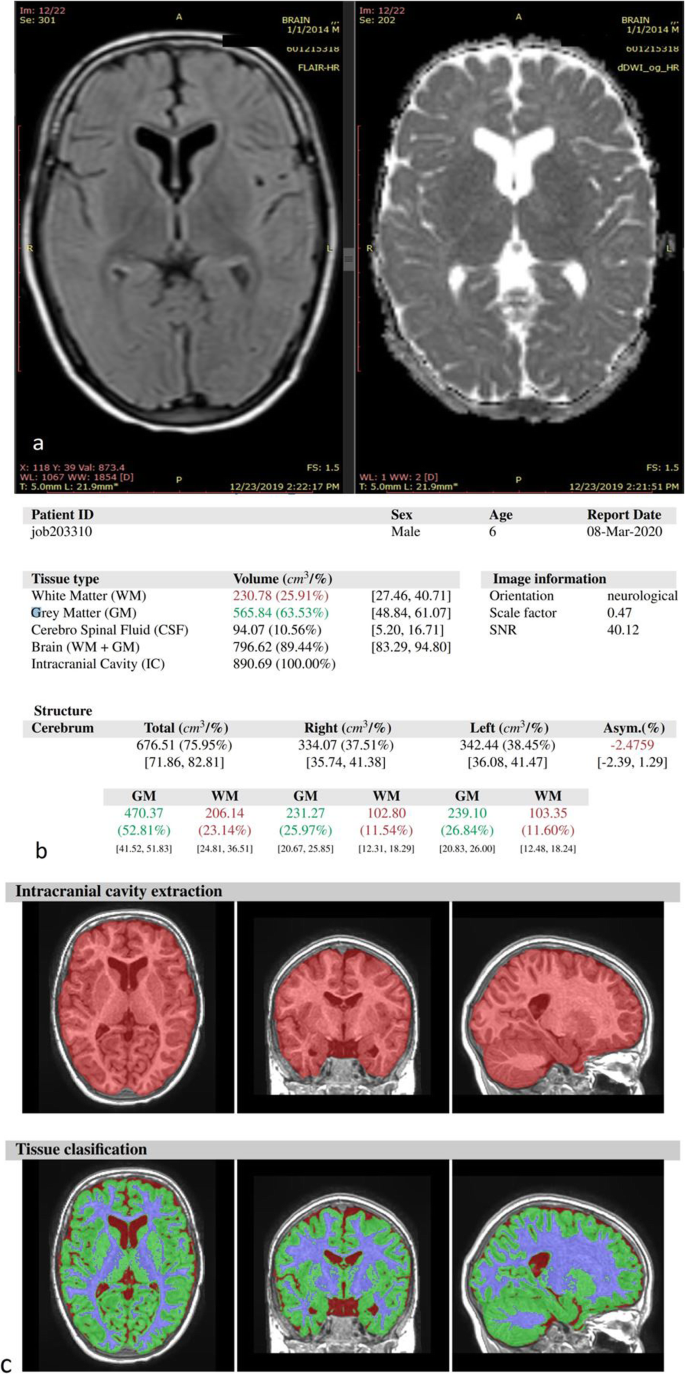
Task: Click the 'Intracranial Cavity (IC)' row label
Action: click(x=99, y=663)
